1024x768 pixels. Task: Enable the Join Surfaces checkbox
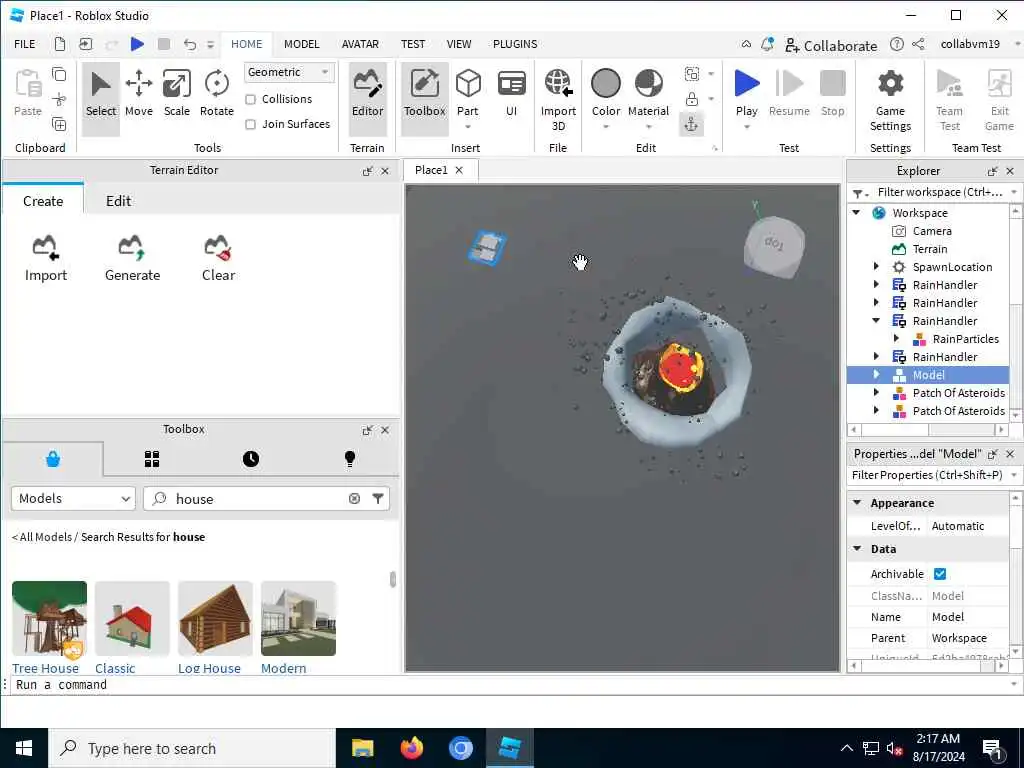250,124
